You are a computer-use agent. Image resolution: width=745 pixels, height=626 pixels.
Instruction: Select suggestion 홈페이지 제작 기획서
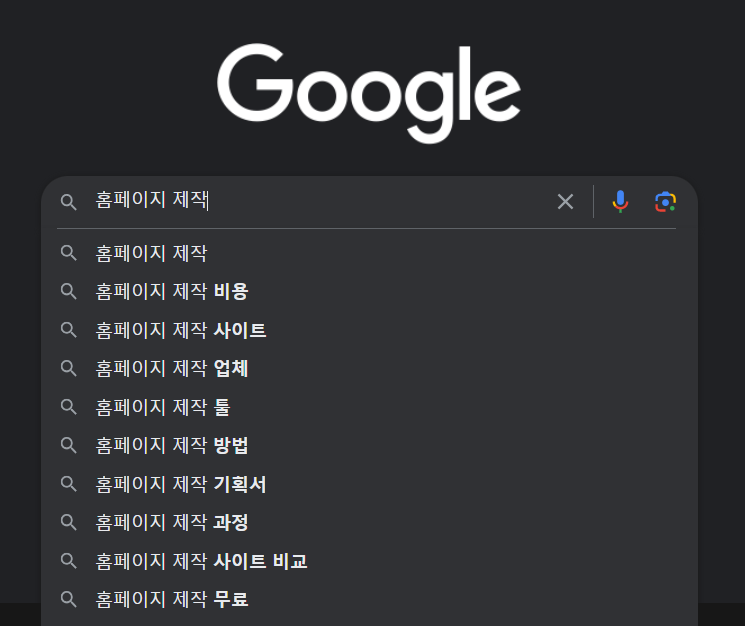[370, 484]
